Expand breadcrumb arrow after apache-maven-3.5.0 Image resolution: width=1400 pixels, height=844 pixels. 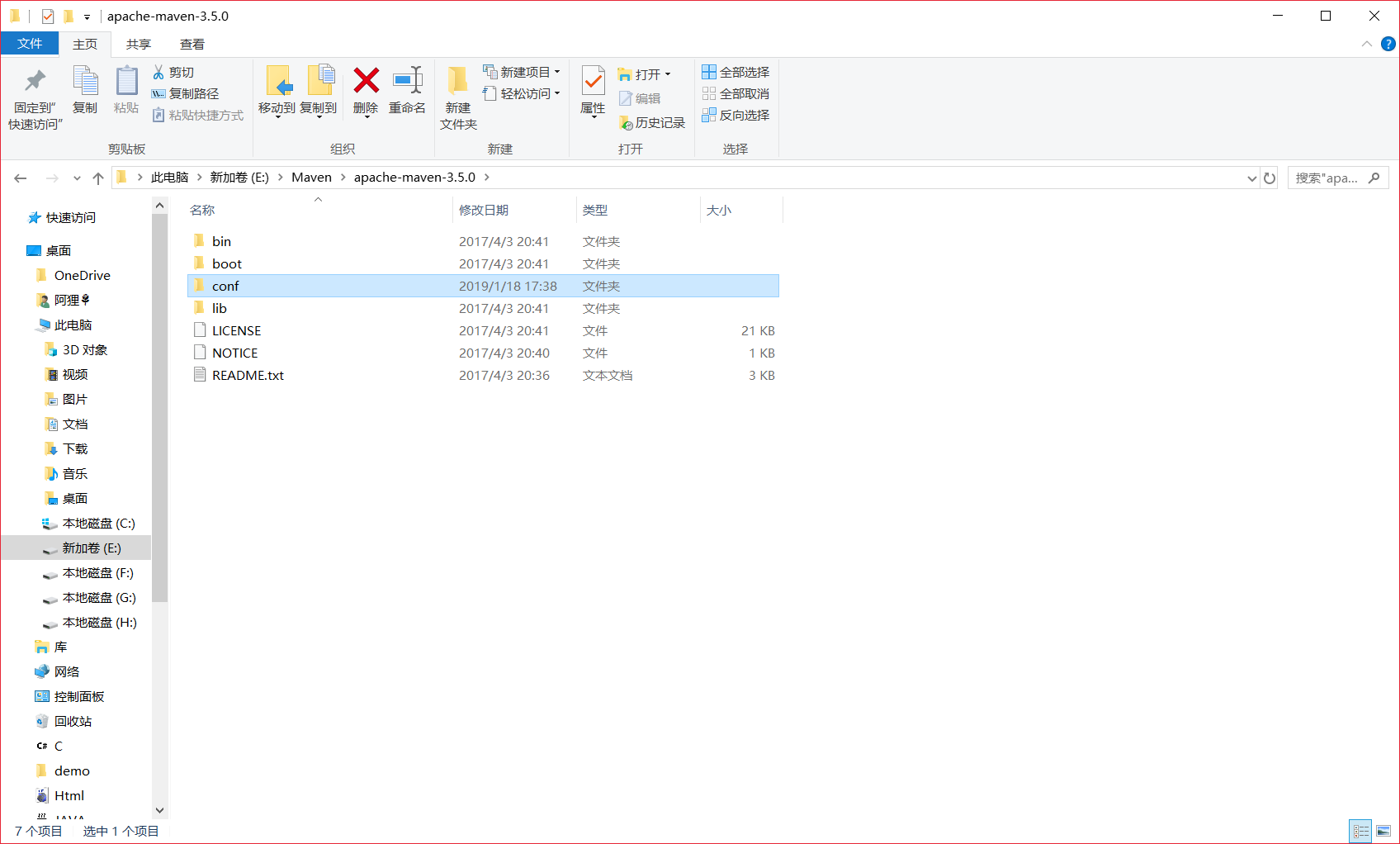(487, 178)
